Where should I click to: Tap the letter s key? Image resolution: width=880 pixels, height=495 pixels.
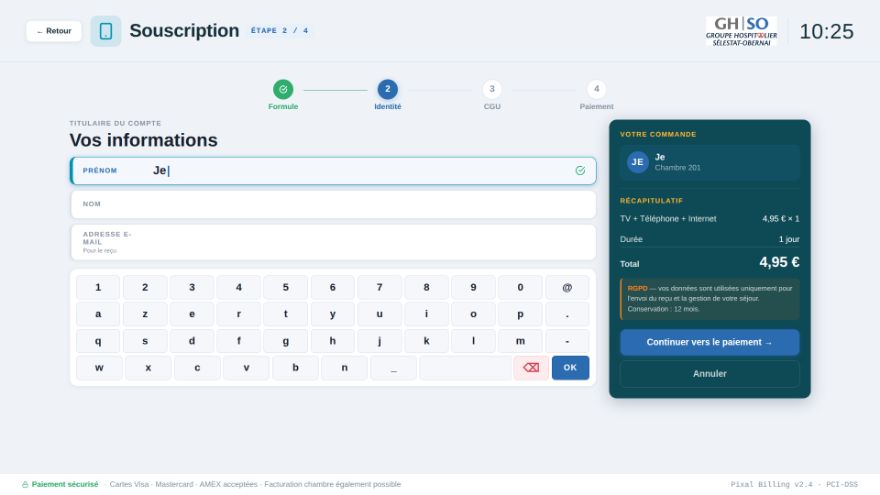pyautogui.click(x=145, y=341)
